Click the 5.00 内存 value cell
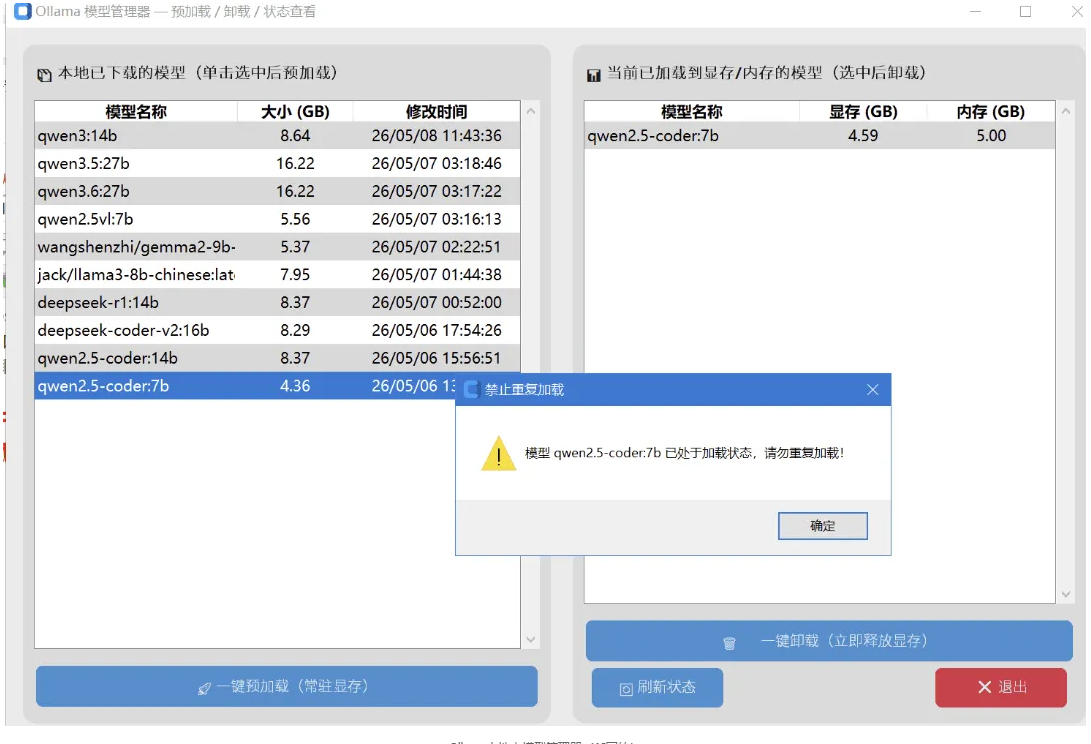1091x744 pixels. click(991, 136)
